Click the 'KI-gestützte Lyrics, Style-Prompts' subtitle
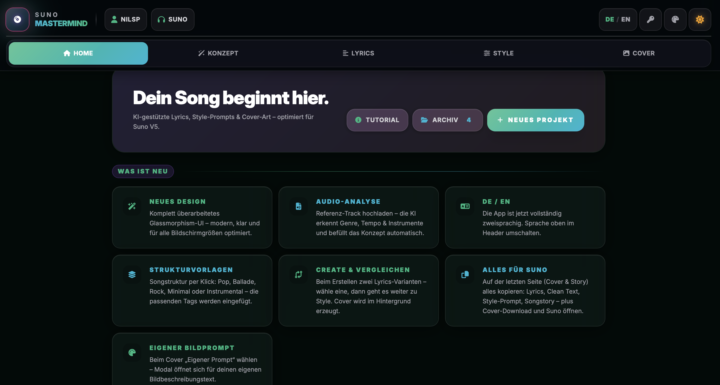The width and height of the screenshot is (720, 385). pyautogui.click(x=223, y=122)
